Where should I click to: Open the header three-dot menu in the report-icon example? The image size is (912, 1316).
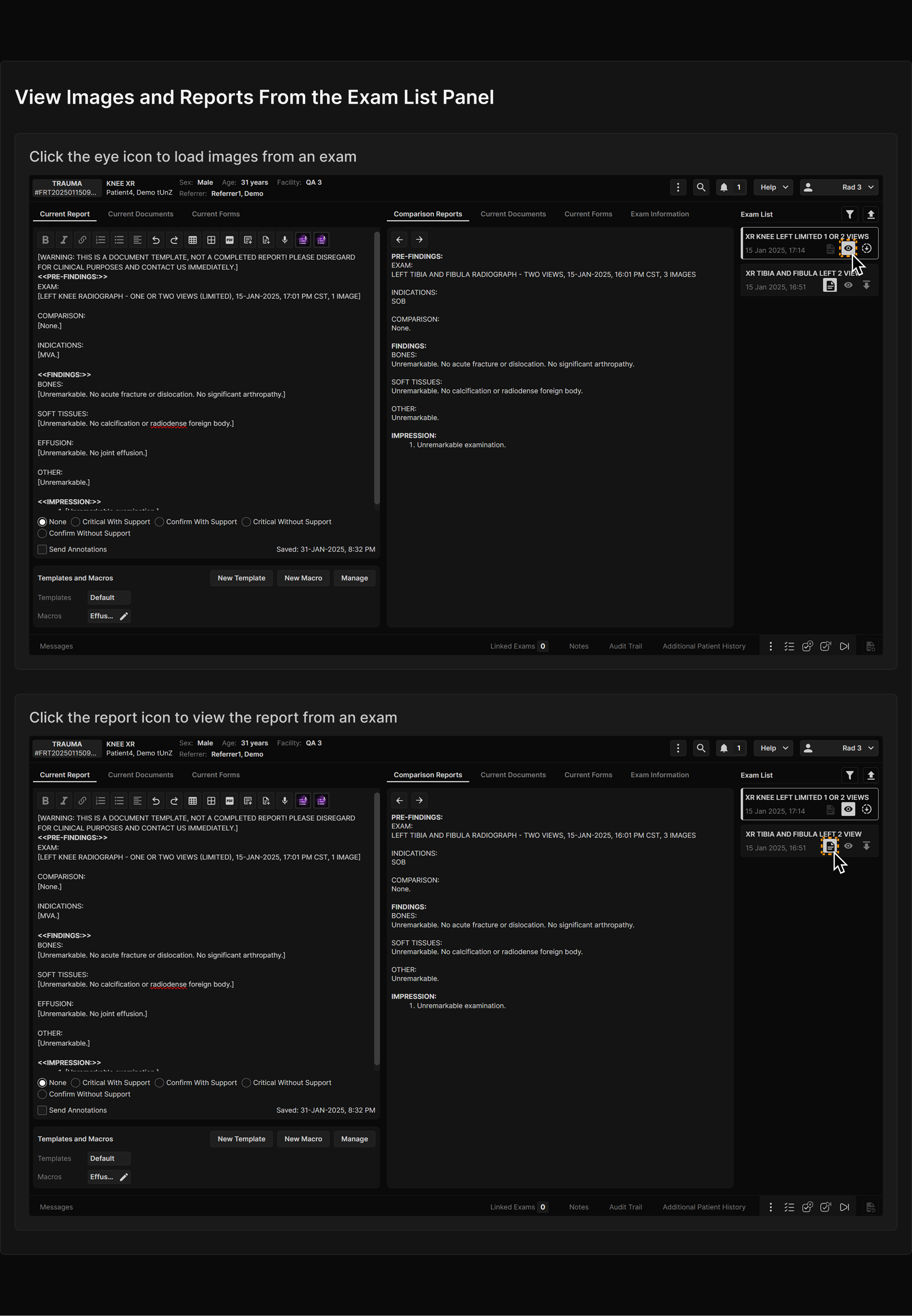(x=678, y=748)
